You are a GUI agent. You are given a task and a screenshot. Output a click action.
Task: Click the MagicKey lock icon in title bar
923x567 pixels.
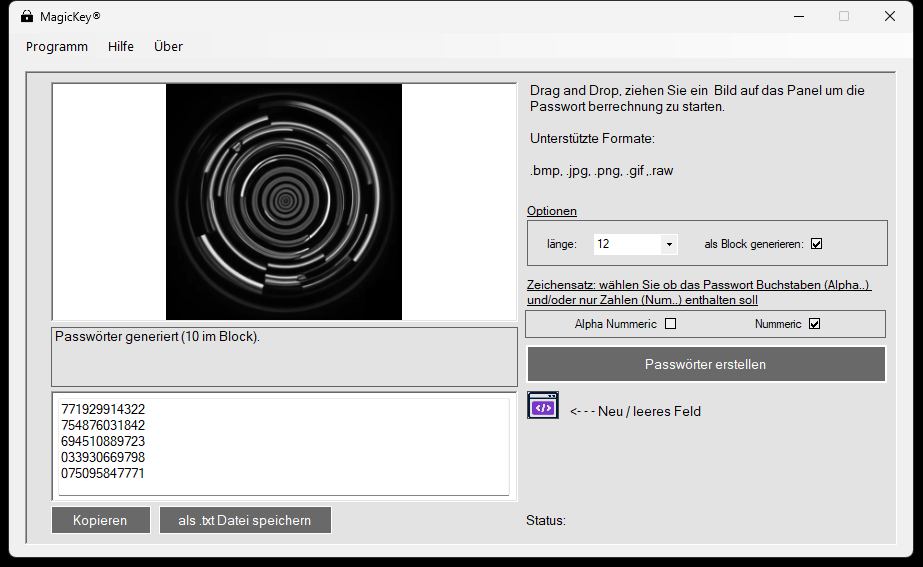pyautogui.click(x=26, y=16)
